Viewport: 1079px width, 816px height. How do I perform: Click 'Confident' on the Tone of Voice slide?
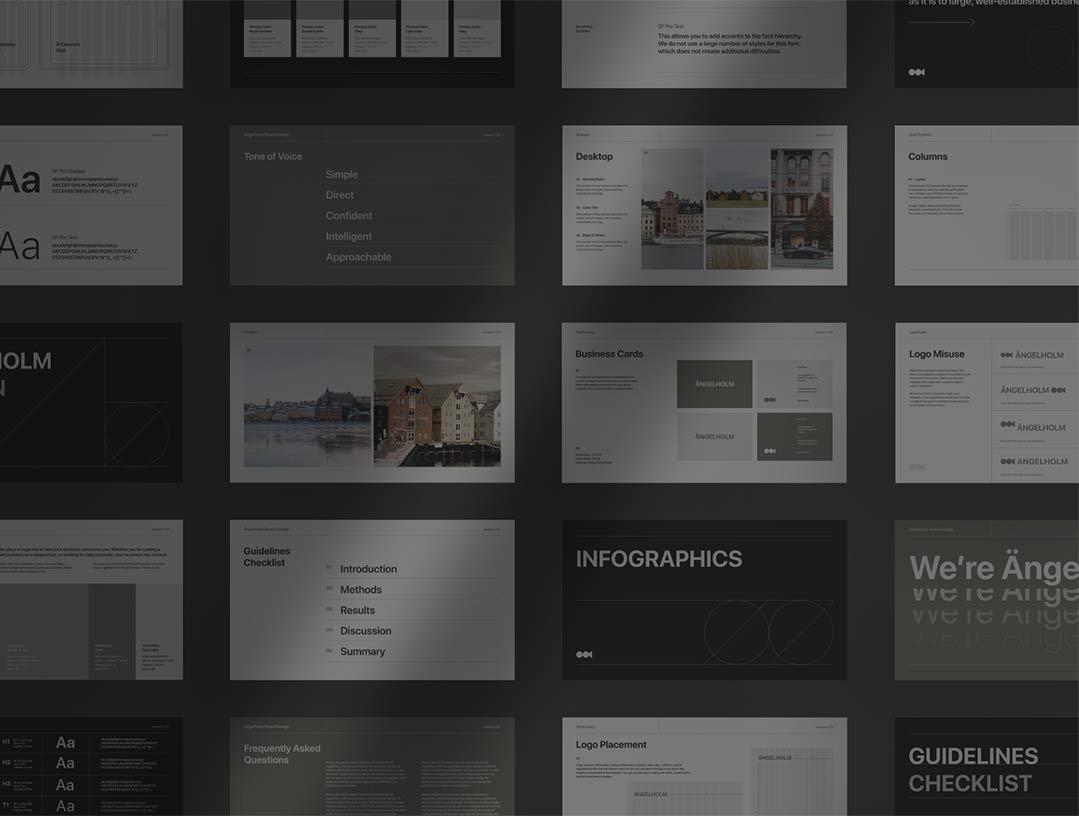tap(348, 216)
